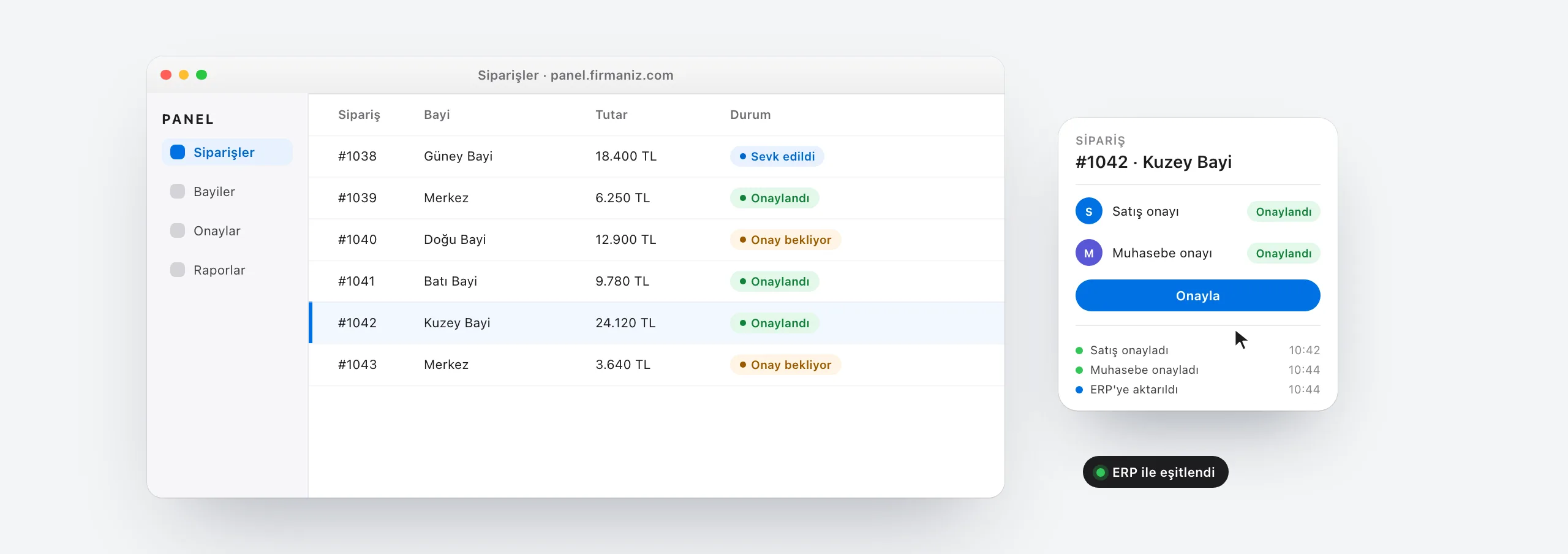Screen dimensions: 1568x554
Task: Open the Siparişler menu item
Action: (227, 152)
